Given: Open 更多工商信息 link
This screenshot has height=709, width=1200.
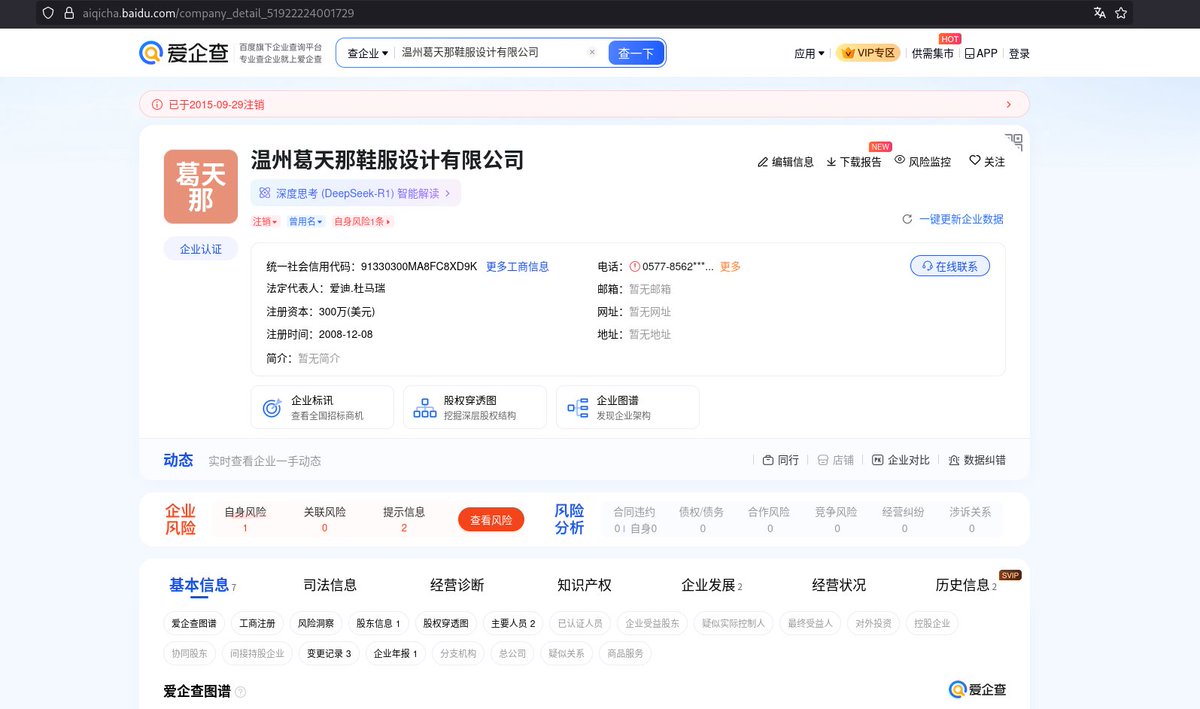Looking at the screenshot, I should pos(519,266).
